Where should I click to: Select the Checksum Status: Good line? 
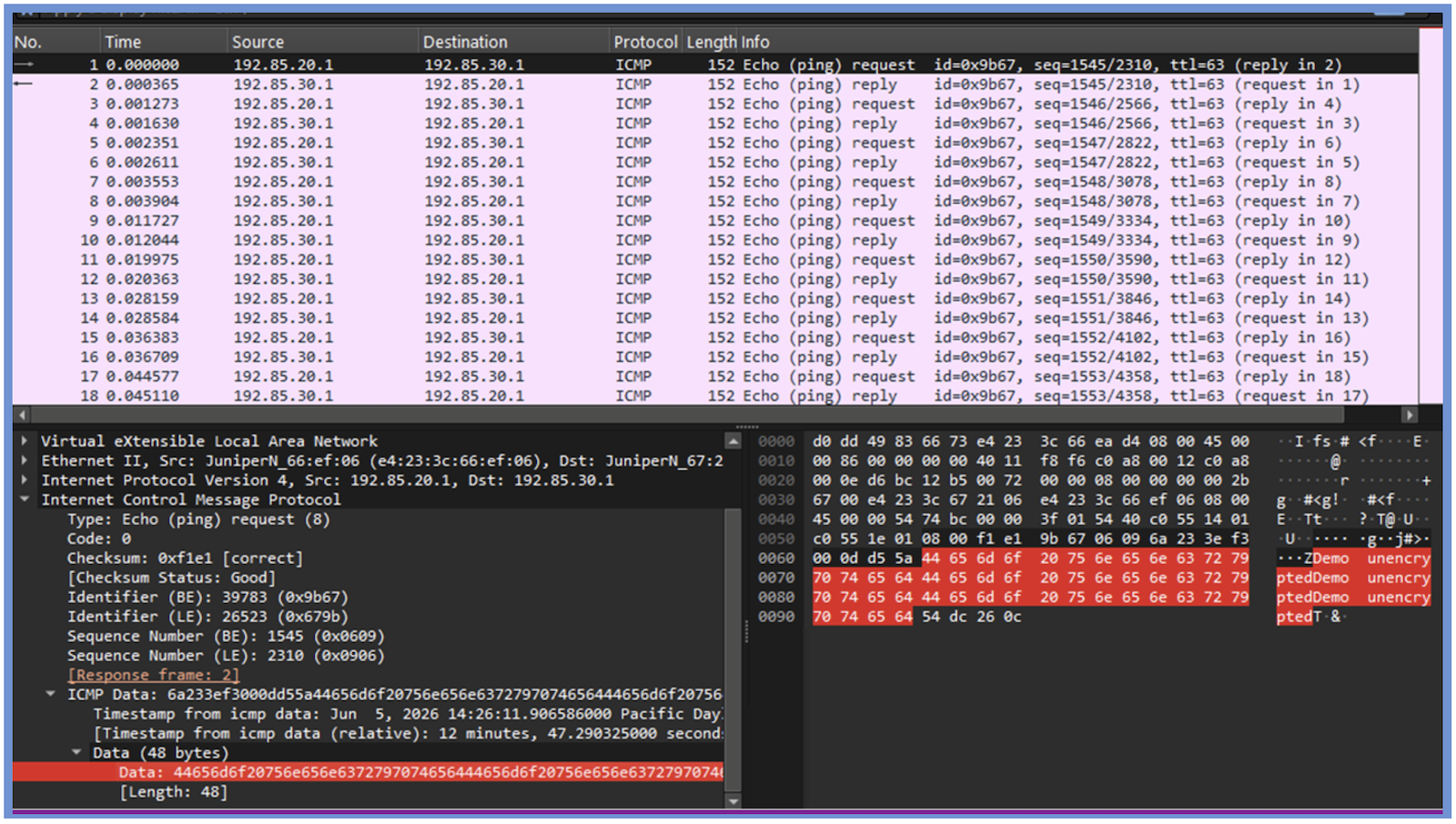[x=171, y=578]
